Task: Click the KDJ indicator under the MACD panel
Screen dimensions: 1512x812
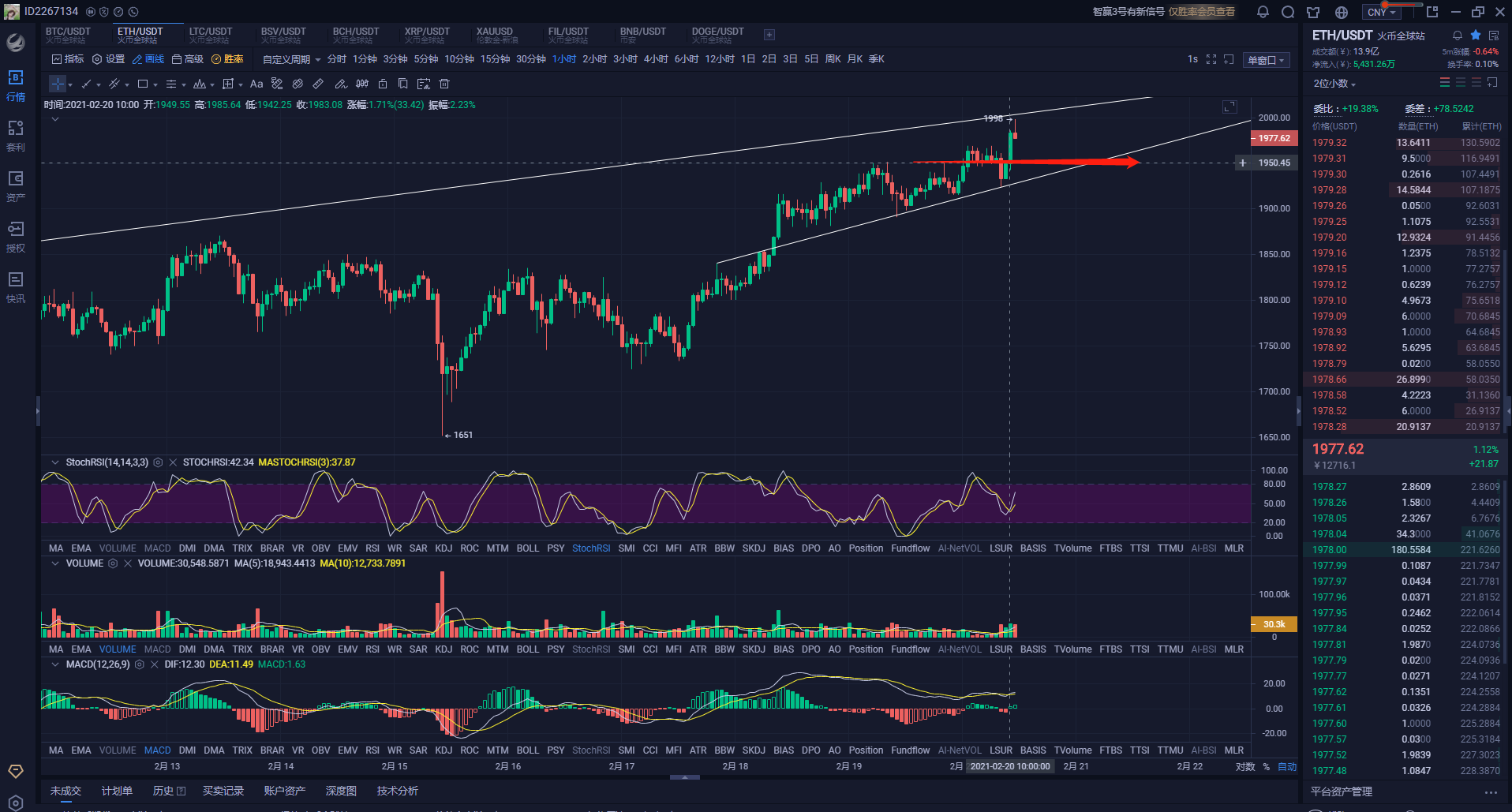Action: click(x=443, y=750)
